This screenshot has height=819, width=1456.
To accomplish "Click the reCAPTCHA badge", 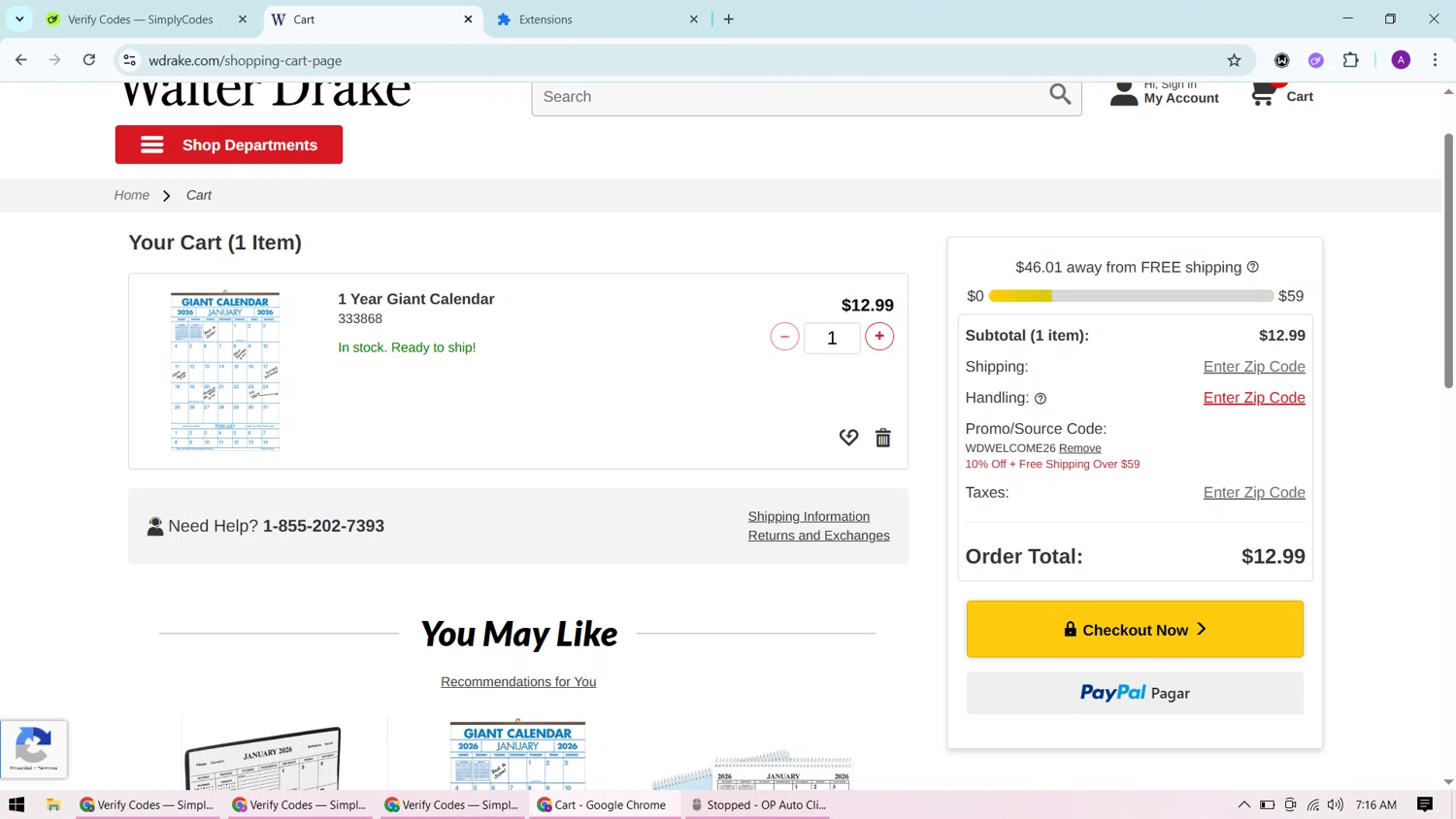I will point(34,749).
